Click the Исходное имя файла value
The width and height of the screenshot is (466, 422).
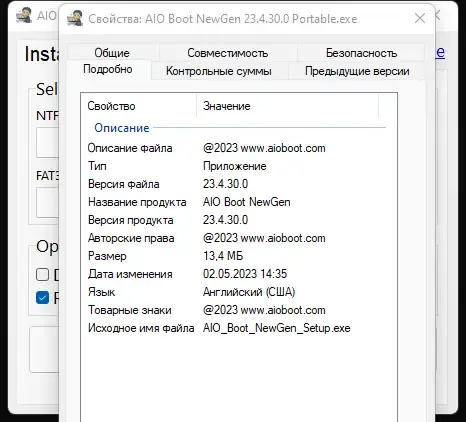point(277,328)
